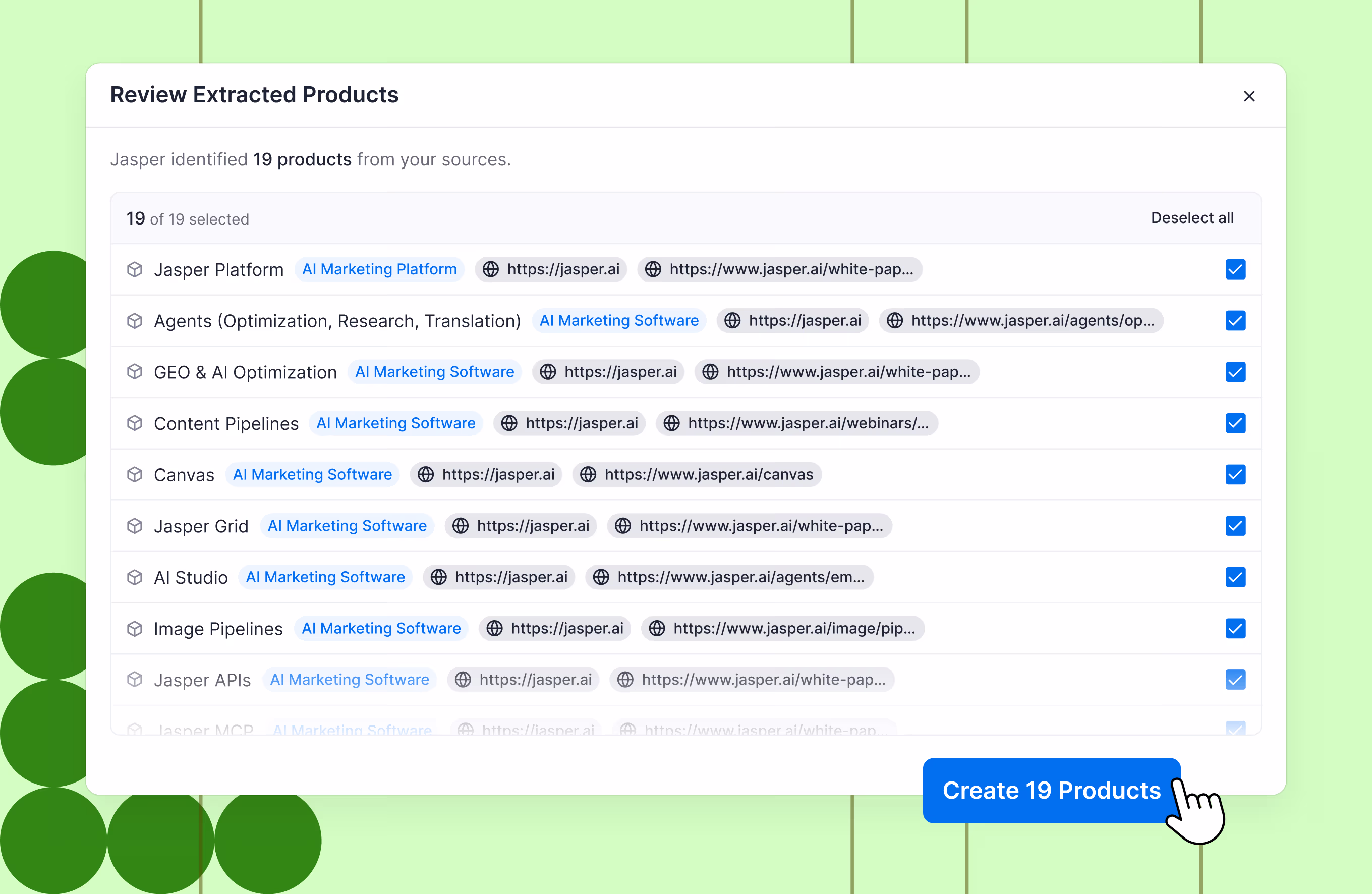Click Deselect all
This screenshot has width=1372, height=894.
(x=1192, y=218)
